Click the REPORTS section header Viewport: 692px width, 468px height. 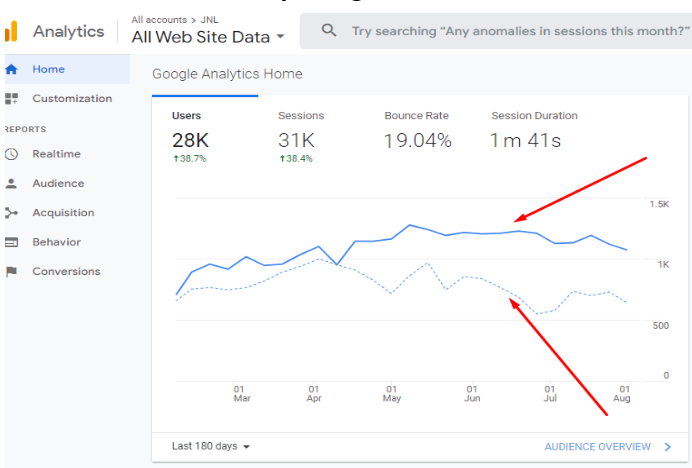click(26, 129)
